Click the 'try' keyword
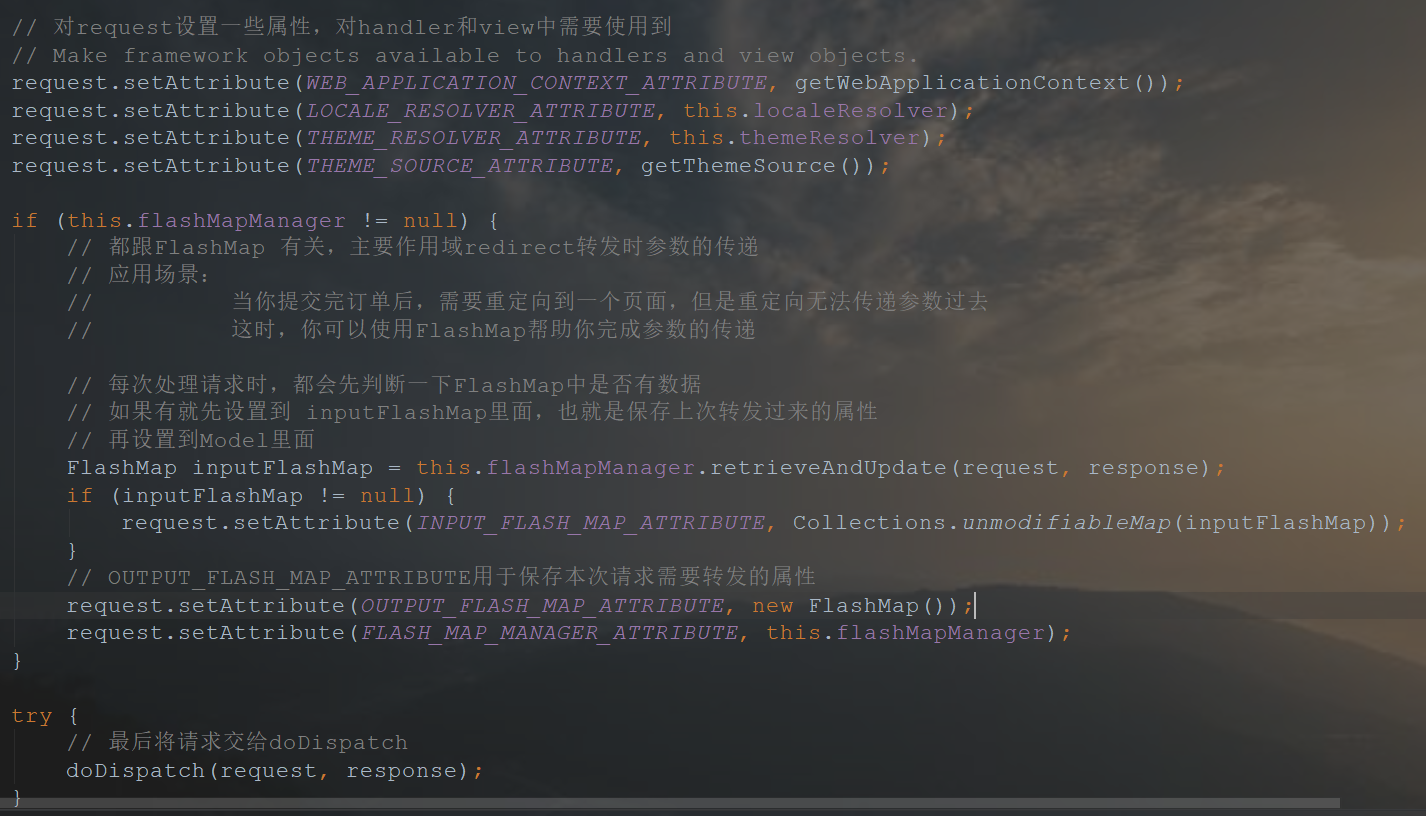Image resolution: width=1426 pixels, height=816 pixels. point(32,716)
